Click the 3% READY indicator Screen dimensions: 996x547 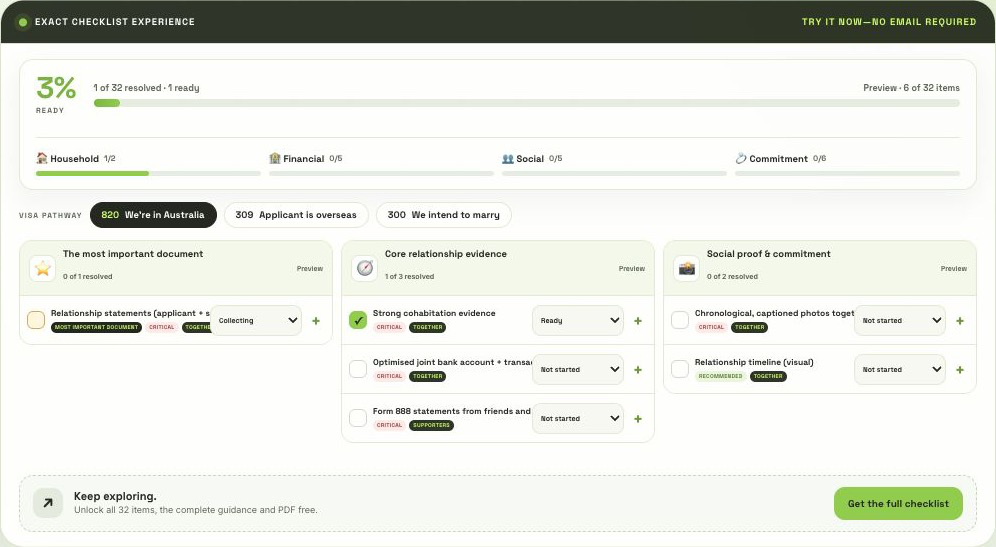pos(56,95)
